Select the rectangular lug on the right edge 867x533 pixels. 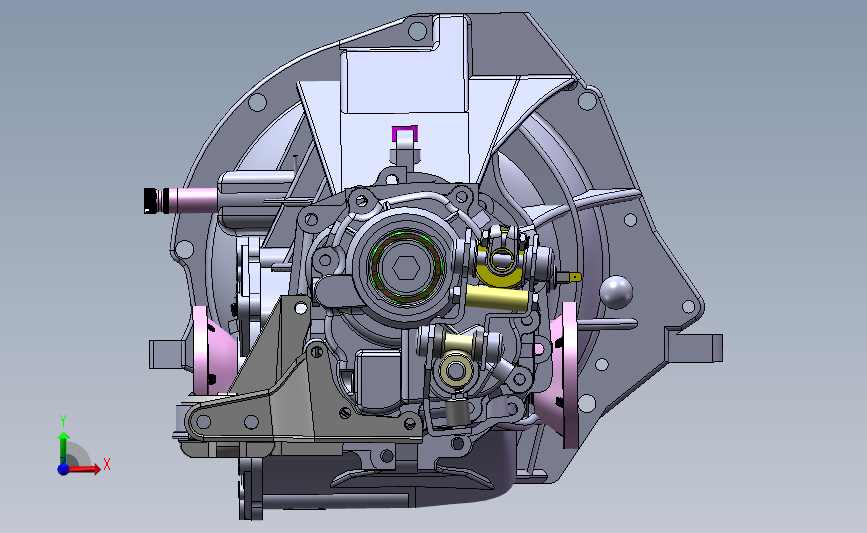pyautogui.click(x=696, y=347)
